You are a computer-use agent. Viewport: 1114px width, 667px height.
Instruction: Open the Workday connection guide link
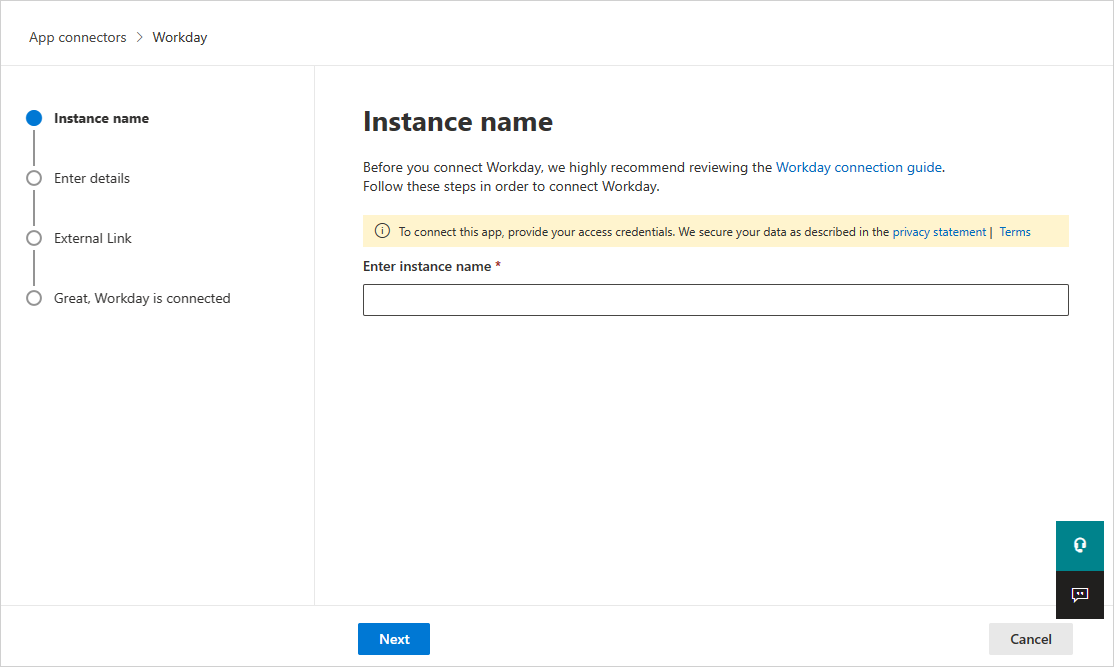858,167
